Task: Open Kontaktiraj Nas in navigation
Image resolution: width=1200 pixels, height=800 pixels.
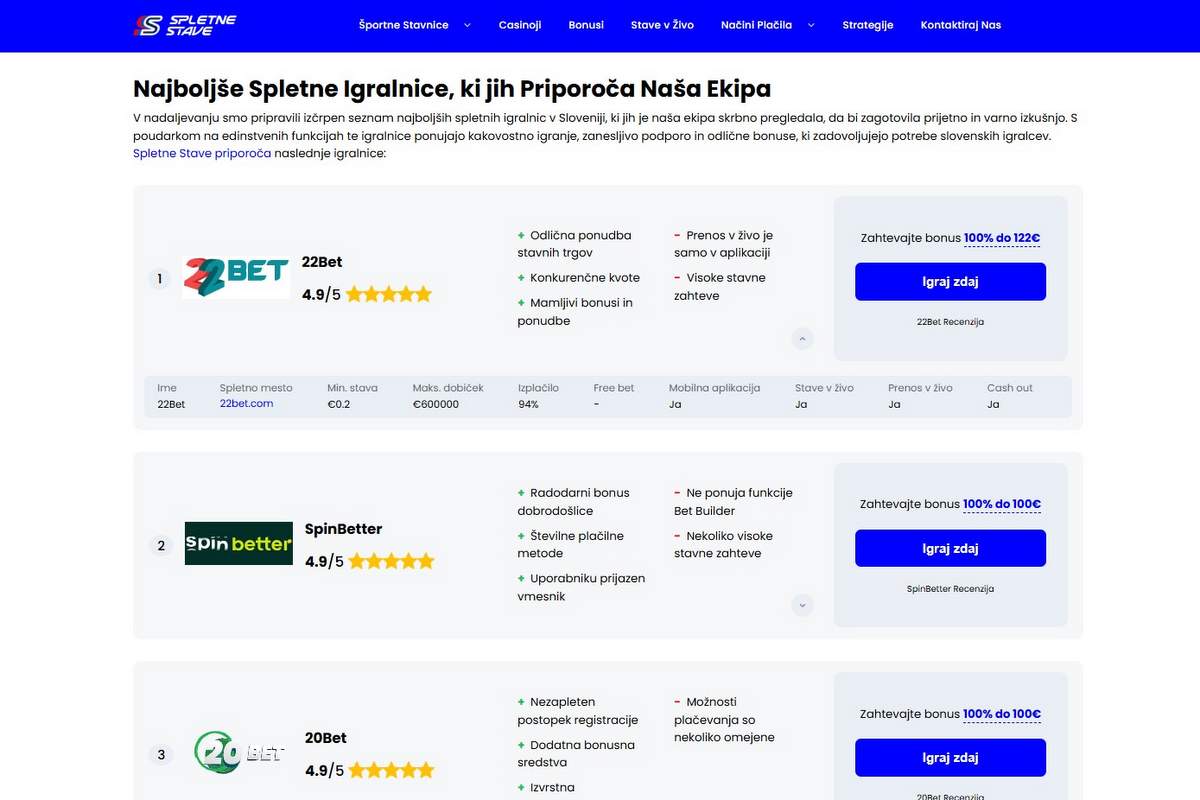Action: (961, 25)
